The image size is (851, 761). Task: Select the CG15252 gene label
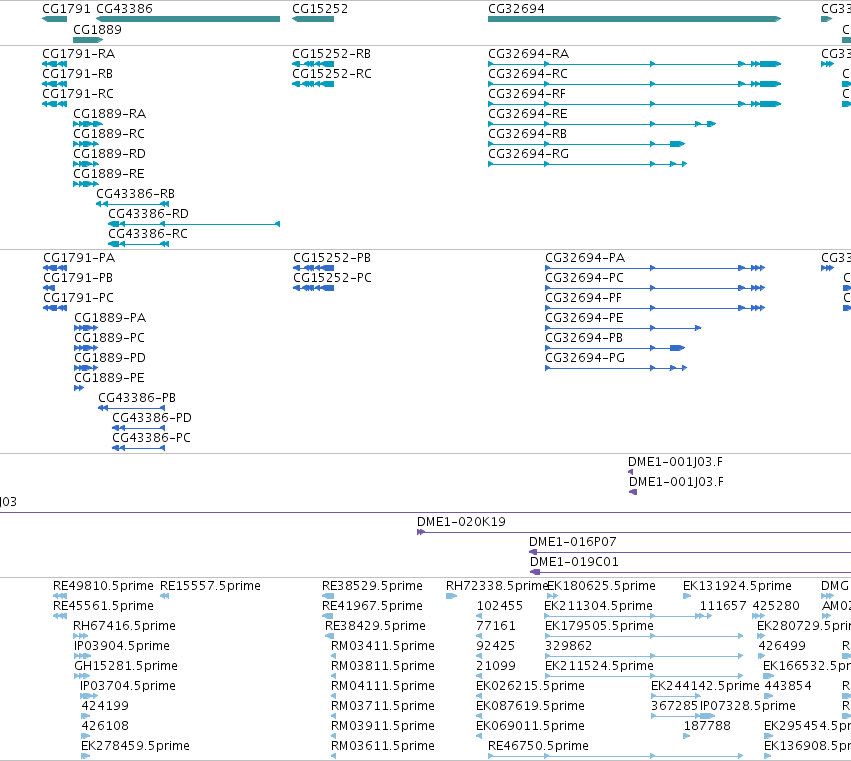click(320, 9)
